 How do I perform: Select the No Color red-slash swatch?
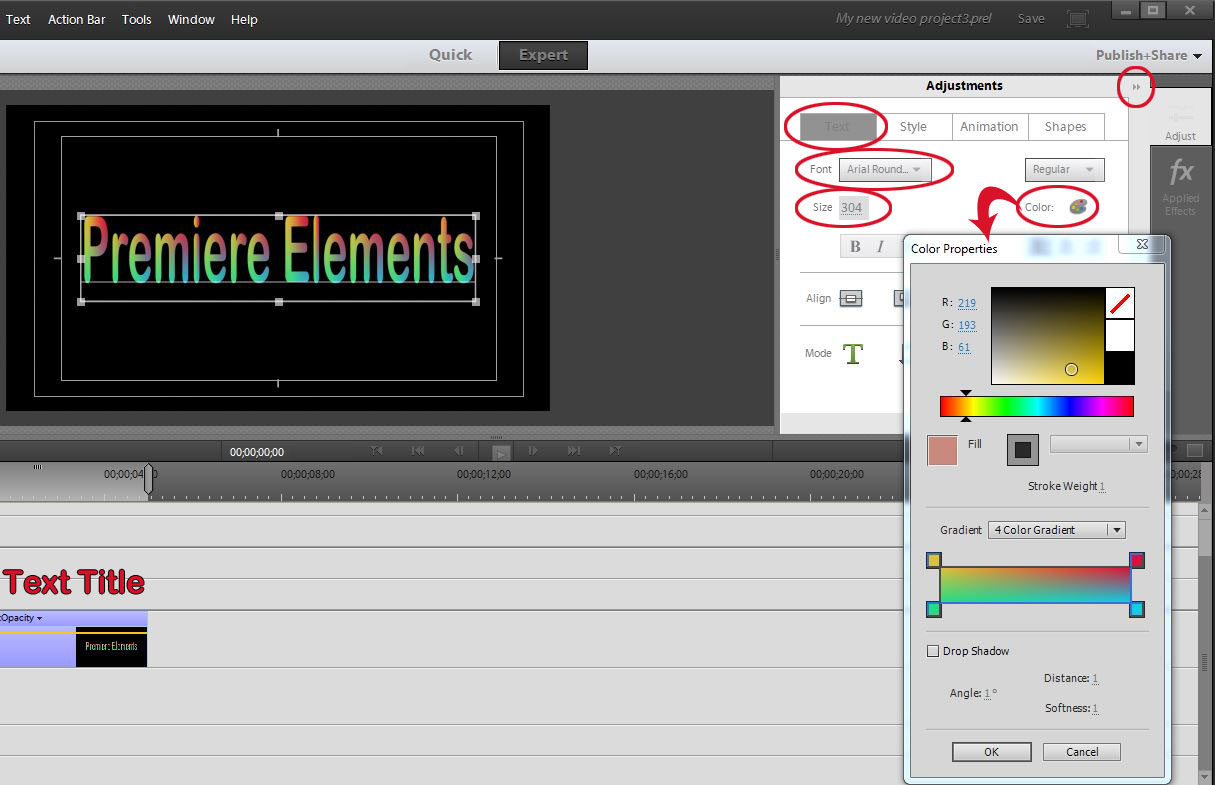point(1120,304)
